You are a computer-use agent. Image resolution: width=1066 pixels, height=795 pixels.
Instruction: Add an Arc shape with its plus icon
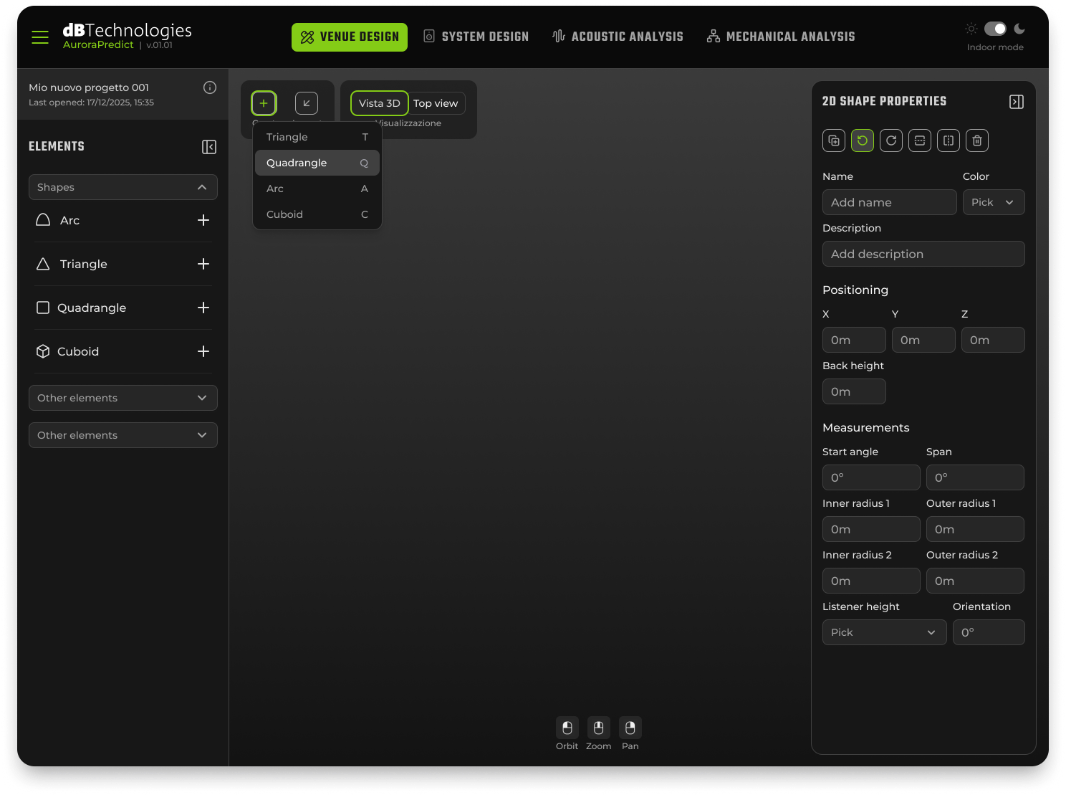(x=203, y=220)
